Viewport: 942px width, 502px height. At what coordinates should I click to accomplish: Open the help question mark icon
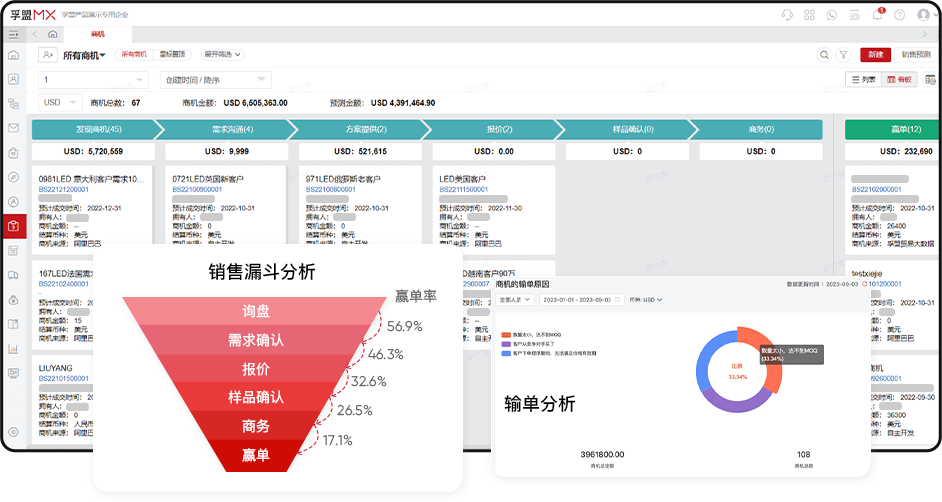point(898,15)
